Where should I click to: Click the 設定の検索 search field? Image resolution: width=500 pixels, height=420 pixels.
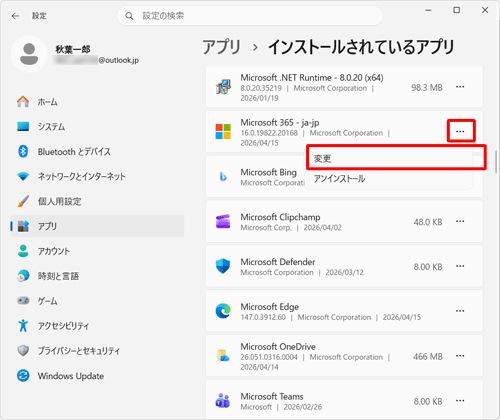click(x=250, y=16)
